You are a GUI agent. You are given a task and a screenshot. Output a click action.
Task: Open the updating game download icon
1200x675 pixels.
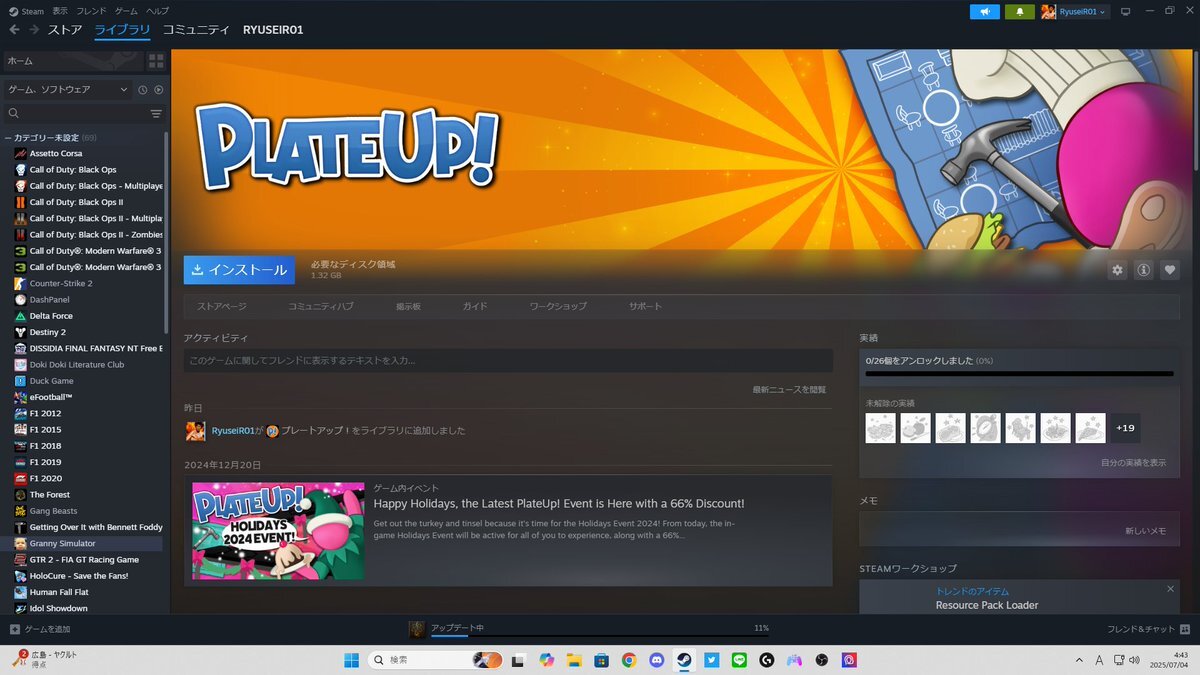tap(417, 629)
